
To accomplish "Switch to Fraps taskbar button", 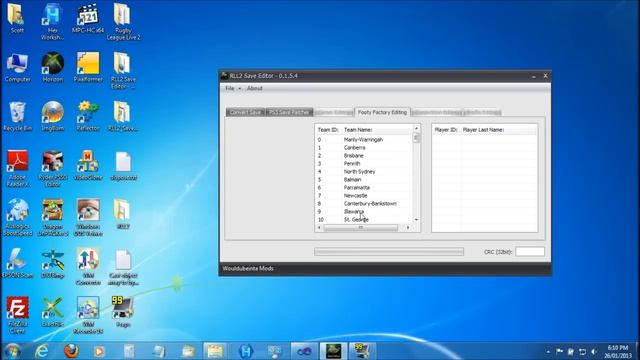I will pyautogui.click(x=362, y=351).
